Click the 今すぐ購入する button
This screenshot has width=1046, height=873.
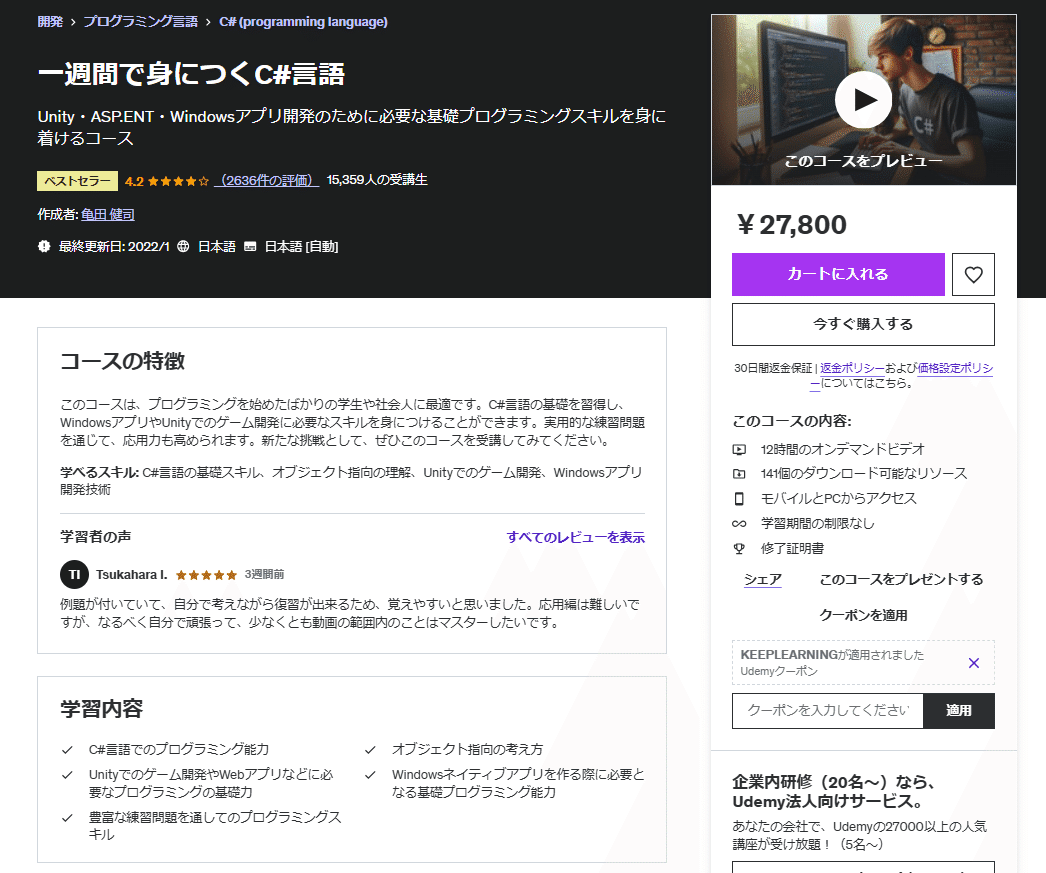pos(863,324)
